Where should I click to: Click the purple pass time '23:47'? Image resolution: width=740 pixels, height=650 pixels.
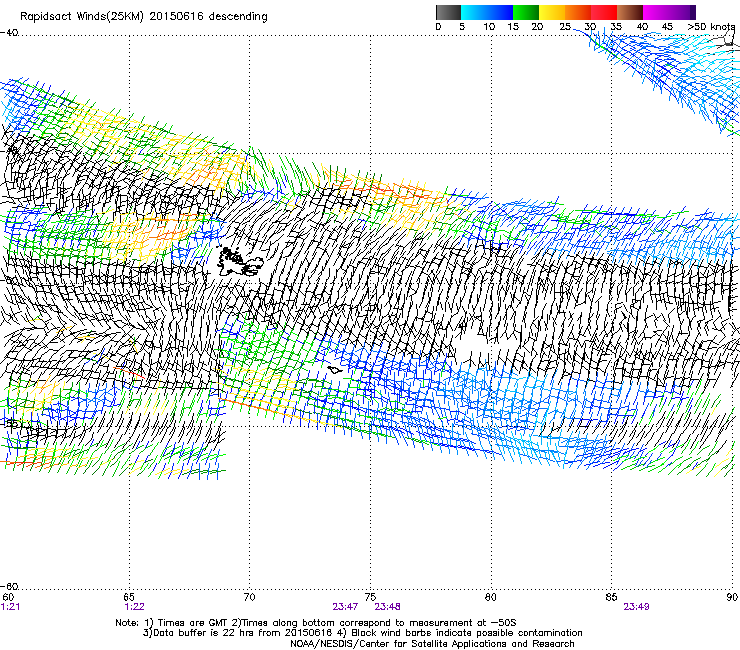click(x=345, y=607)
